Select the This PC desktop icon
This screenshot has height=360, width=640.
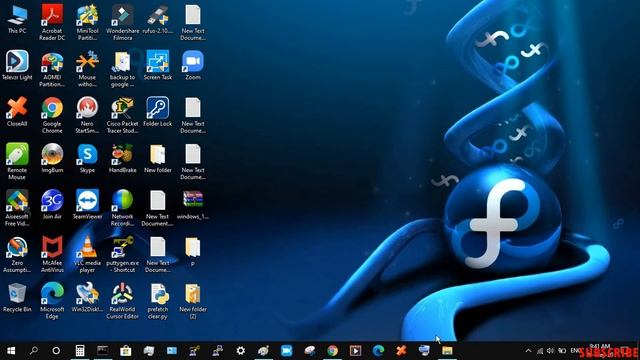[x=17, y=20]
